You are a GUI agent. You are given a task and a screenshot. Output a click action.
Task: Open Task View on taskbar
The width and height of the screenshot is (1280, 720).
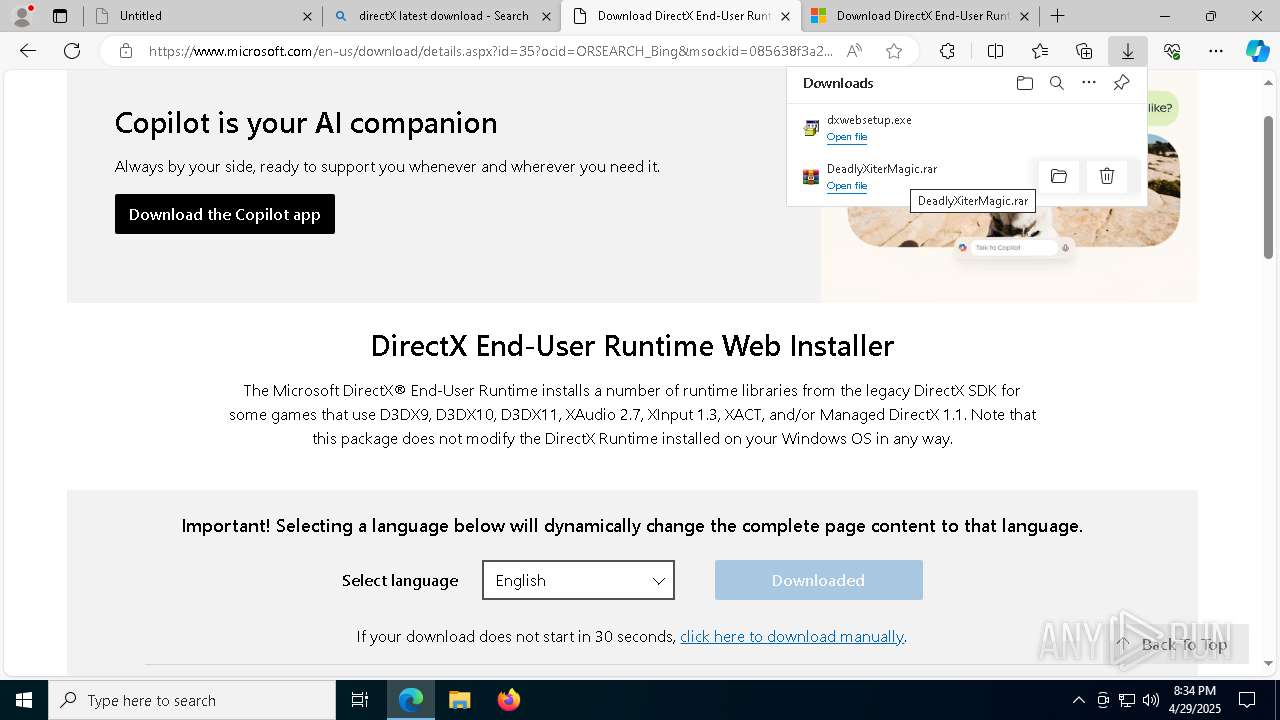(360, 700)
